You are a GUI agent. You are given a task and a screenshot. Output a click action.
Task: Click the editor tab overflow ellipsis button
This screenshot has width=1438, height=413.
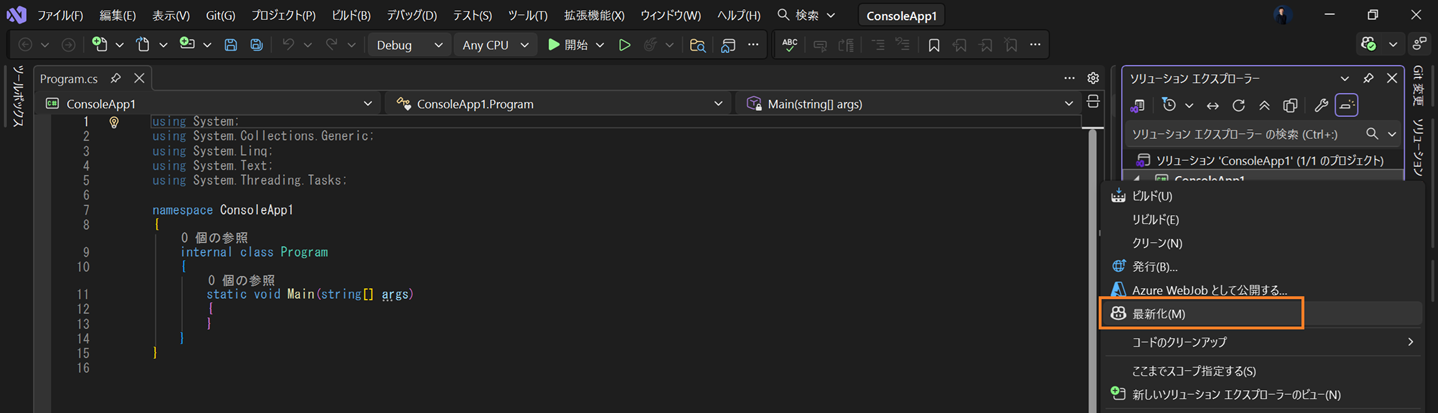1069,78
